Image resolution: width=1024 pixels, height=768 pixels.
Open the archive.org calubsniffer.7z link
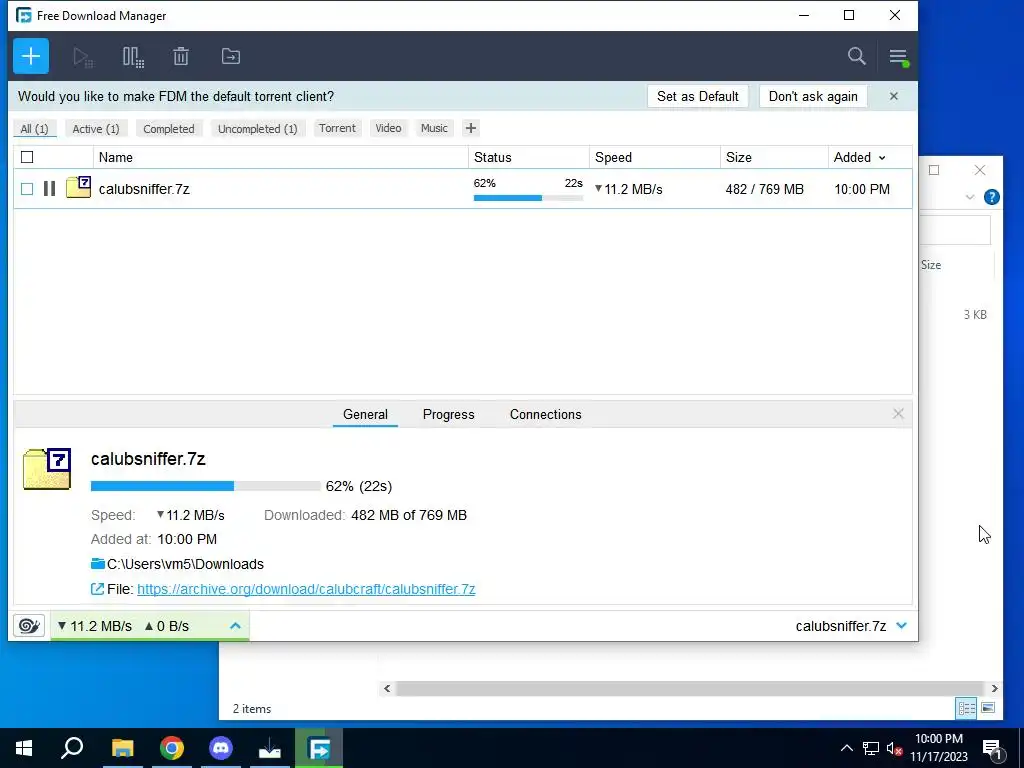click(x=306, y=589)
